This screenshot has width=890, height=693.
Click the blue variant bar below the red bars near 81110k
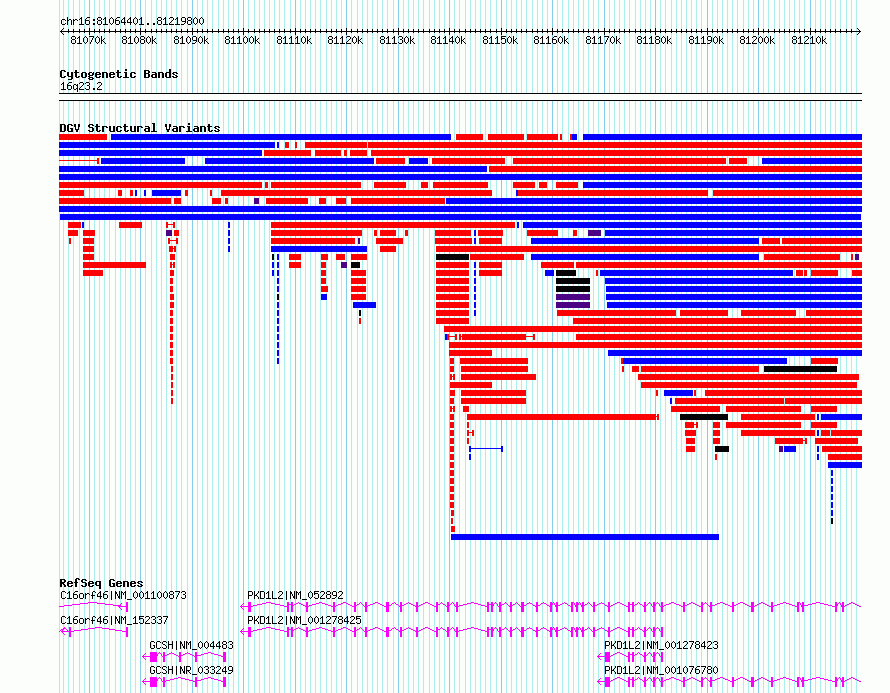pos(319,249)
